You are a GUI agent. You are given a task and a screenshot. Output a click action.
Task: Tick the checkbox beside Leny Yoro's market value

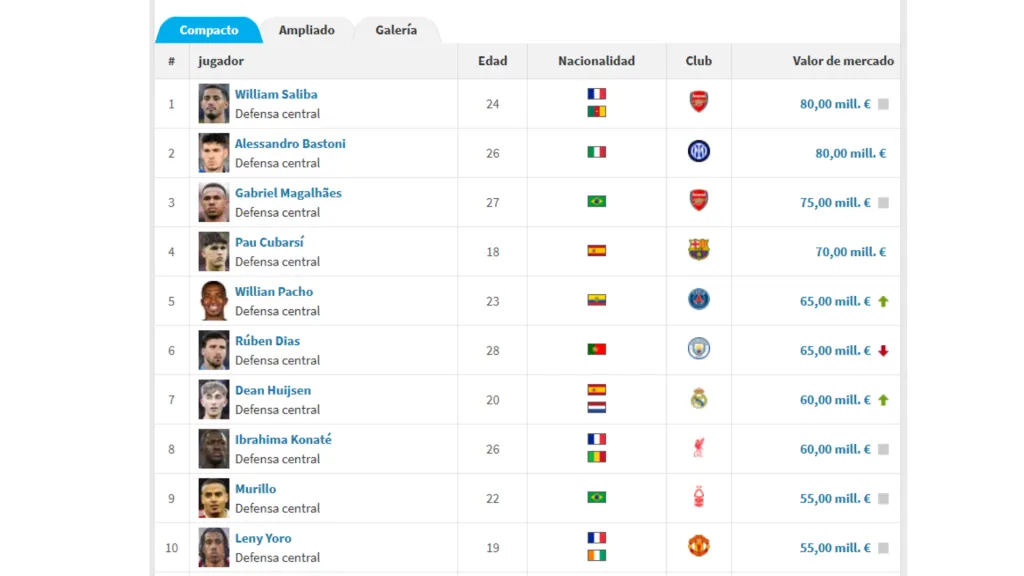(x=881, y=548)
